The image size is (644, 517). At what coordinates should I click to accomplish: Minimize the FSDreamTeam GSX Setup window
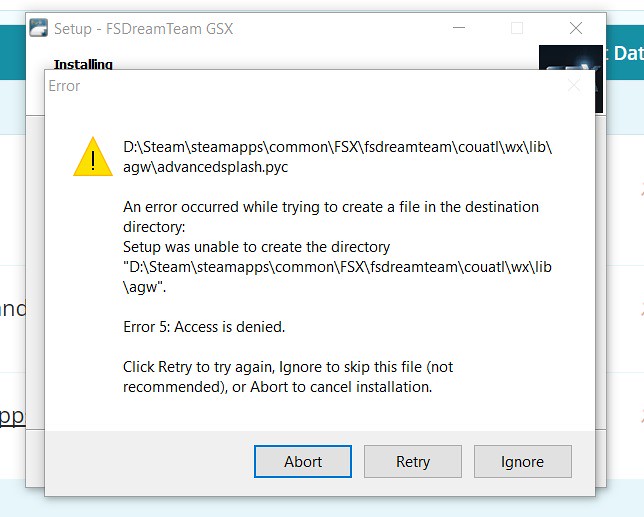tap(459, 28)
